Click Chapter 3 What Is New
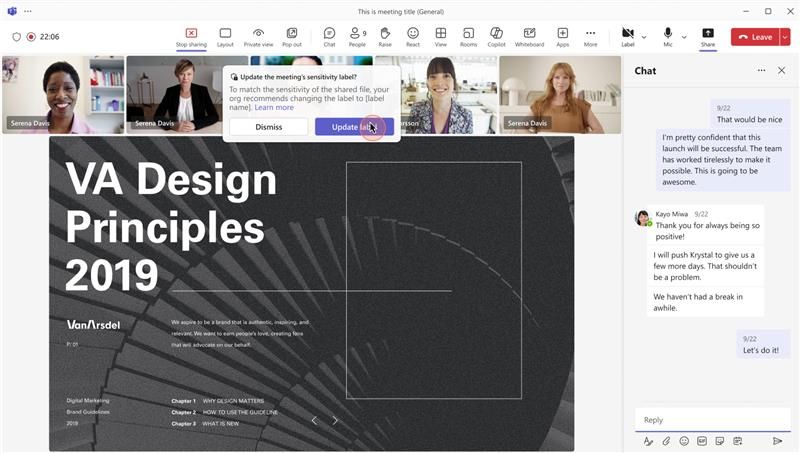 [205, 423]
